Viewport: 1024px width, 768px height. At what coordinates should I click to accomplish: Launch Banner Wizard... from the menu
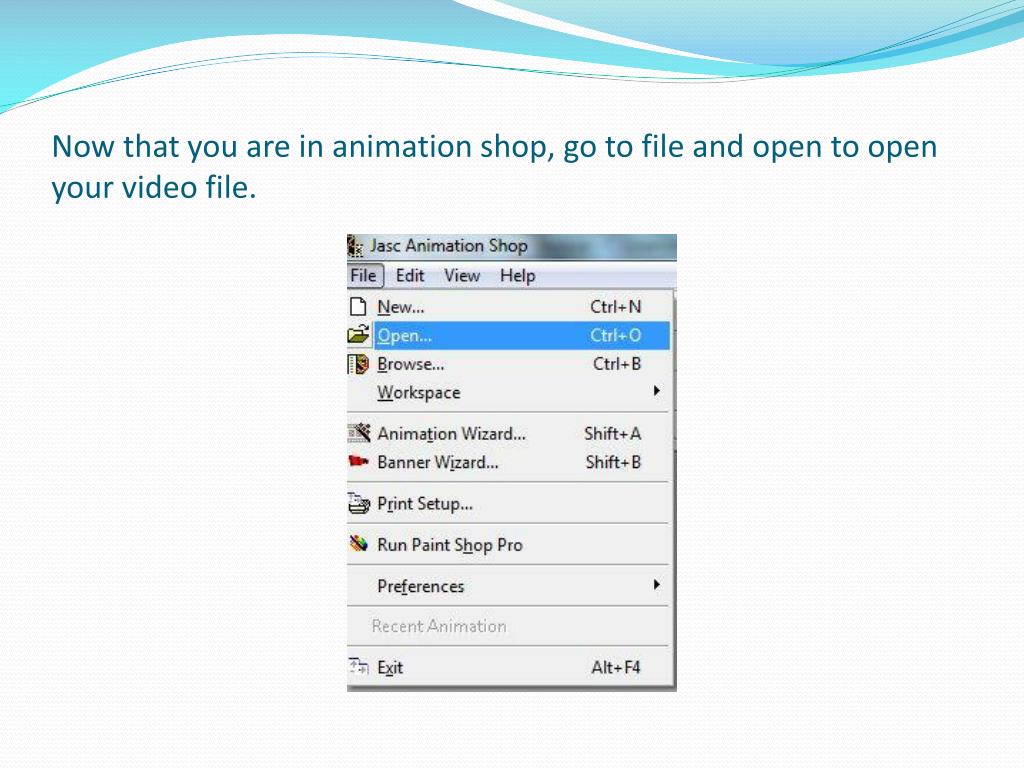click(508, 462)
